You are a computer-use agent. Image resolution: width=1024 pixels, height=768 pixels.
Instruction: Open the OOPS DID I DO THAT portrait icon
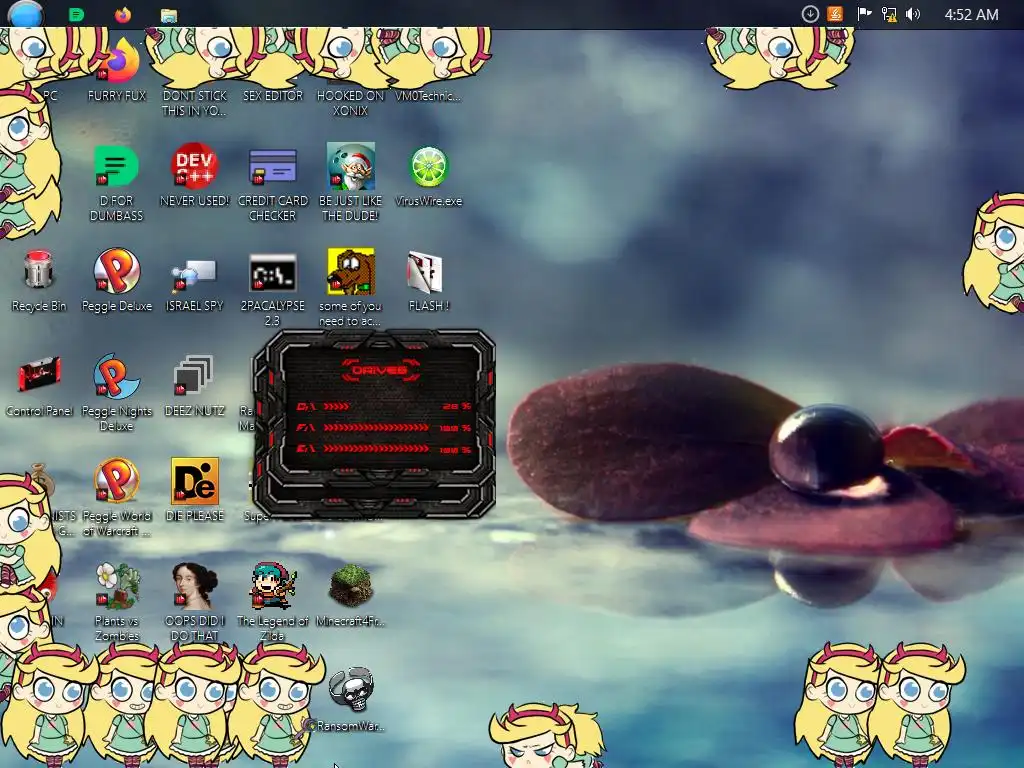(195, 586)
